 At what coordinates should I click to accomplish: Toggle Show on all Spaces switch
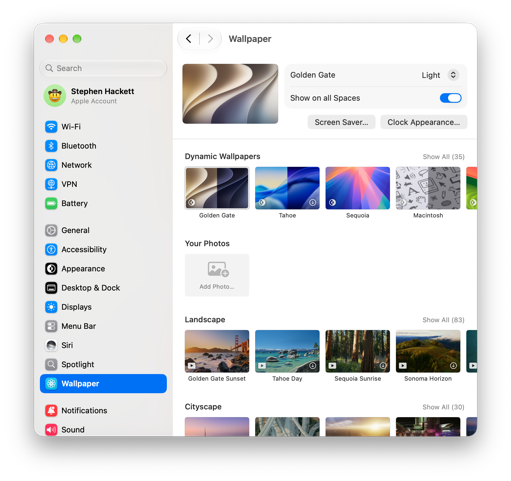pyautogui.click(x=450, y=98)
